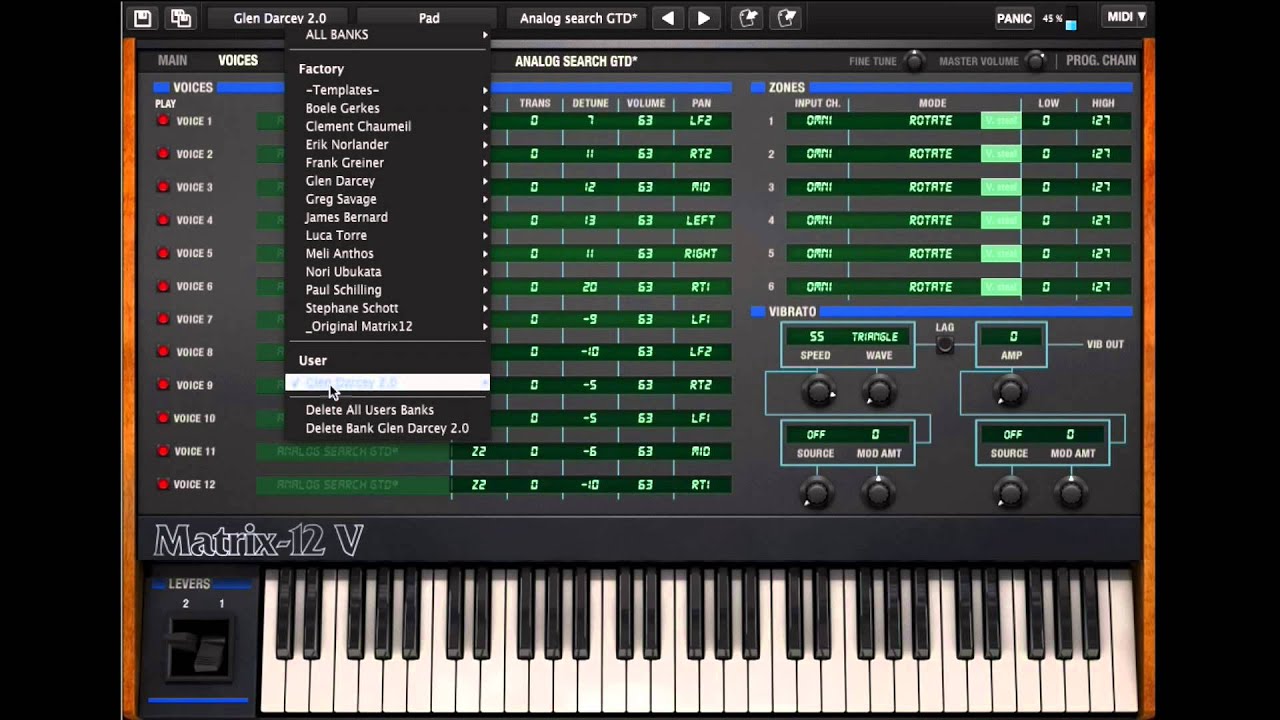The image size is (1280, 720).
Task: Choose Meli Anthos from the Factory banks
Action: coord(388,253)
